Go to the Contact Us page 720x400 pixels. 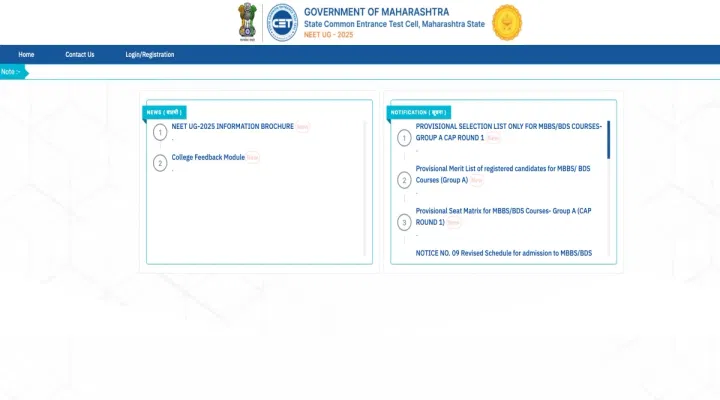coord(80,54)
